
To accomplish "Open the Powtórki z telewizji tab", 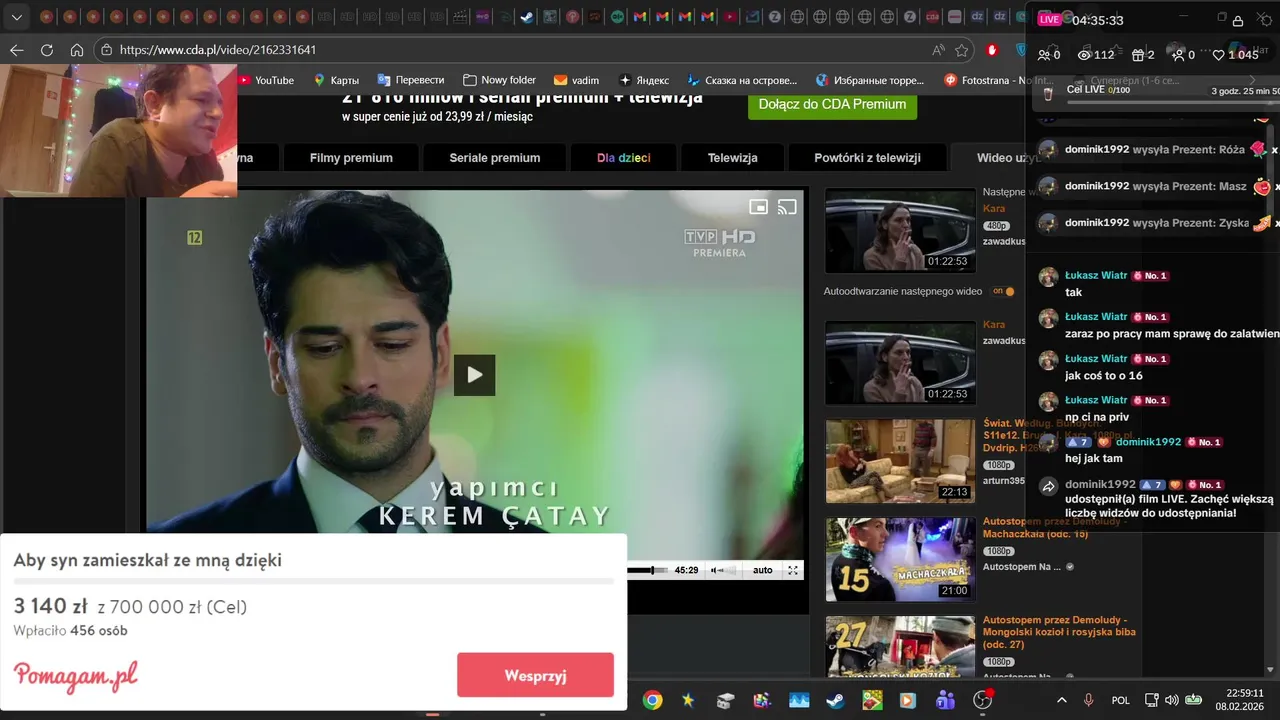I will click(x=866, y=158).
